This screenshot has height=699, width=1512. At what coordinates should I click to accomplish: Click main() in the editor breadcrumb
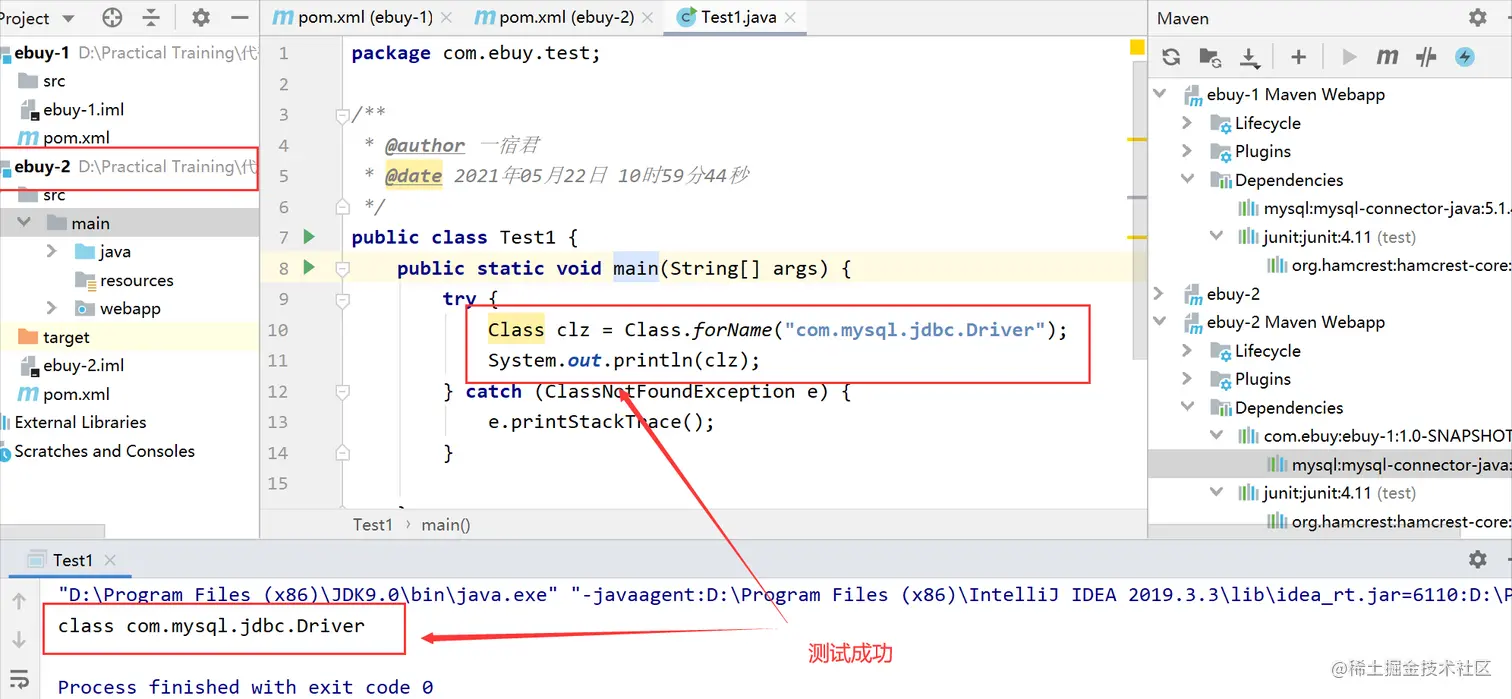click(446, 524)
